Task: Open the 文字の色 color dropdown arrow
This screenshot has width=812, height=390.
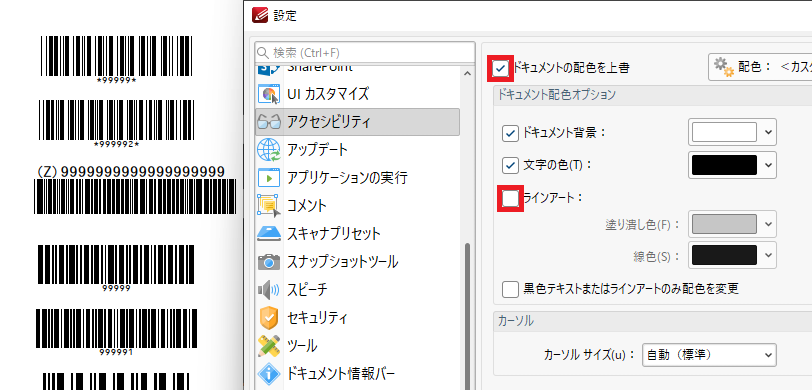Action: coord(768,165)
